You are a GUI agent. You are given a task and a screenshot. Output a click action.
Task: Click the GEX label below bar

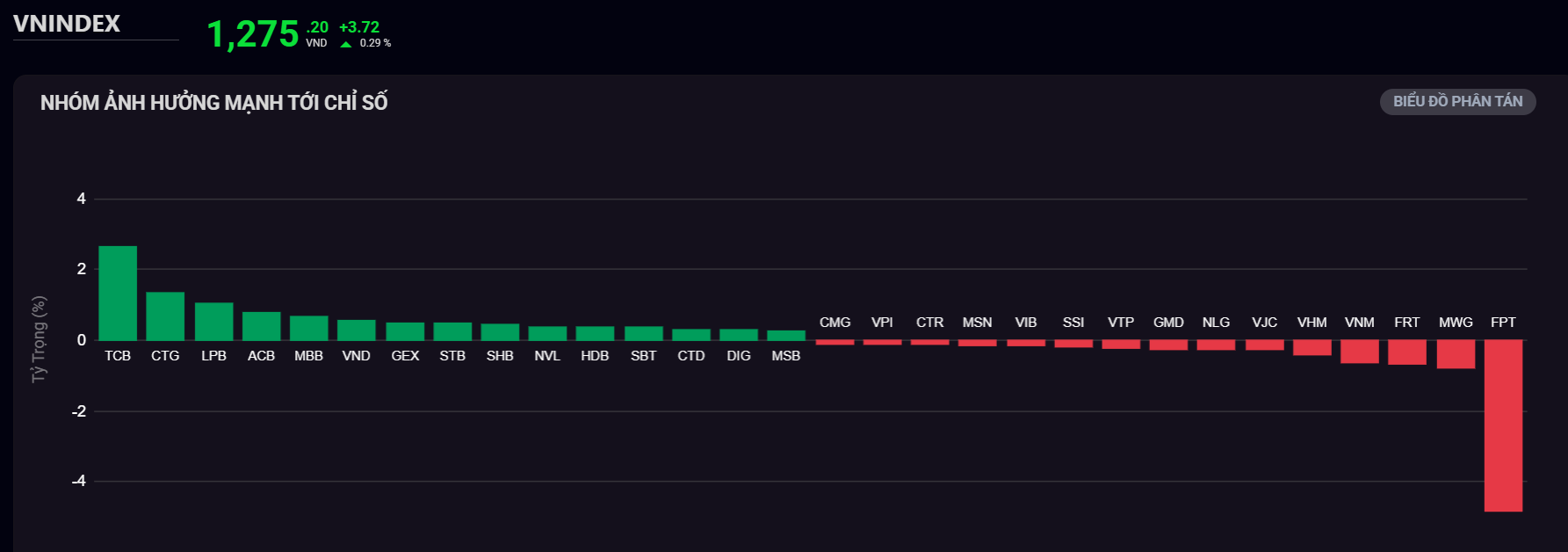(x=405, y=356)
